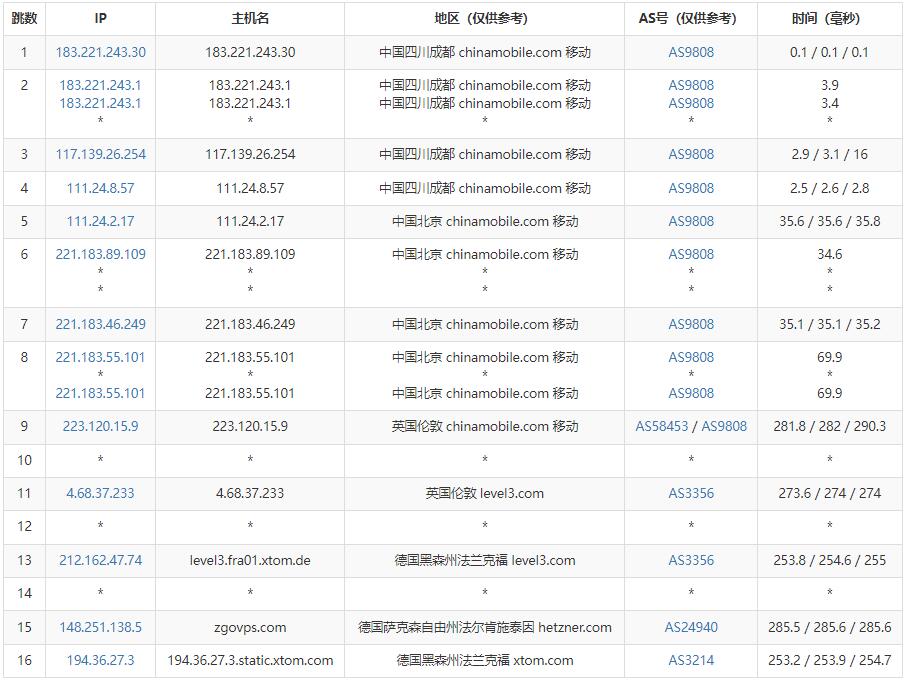Click hostname cell 183.221.243.30 in 主机名 column

tap(250, 52)
